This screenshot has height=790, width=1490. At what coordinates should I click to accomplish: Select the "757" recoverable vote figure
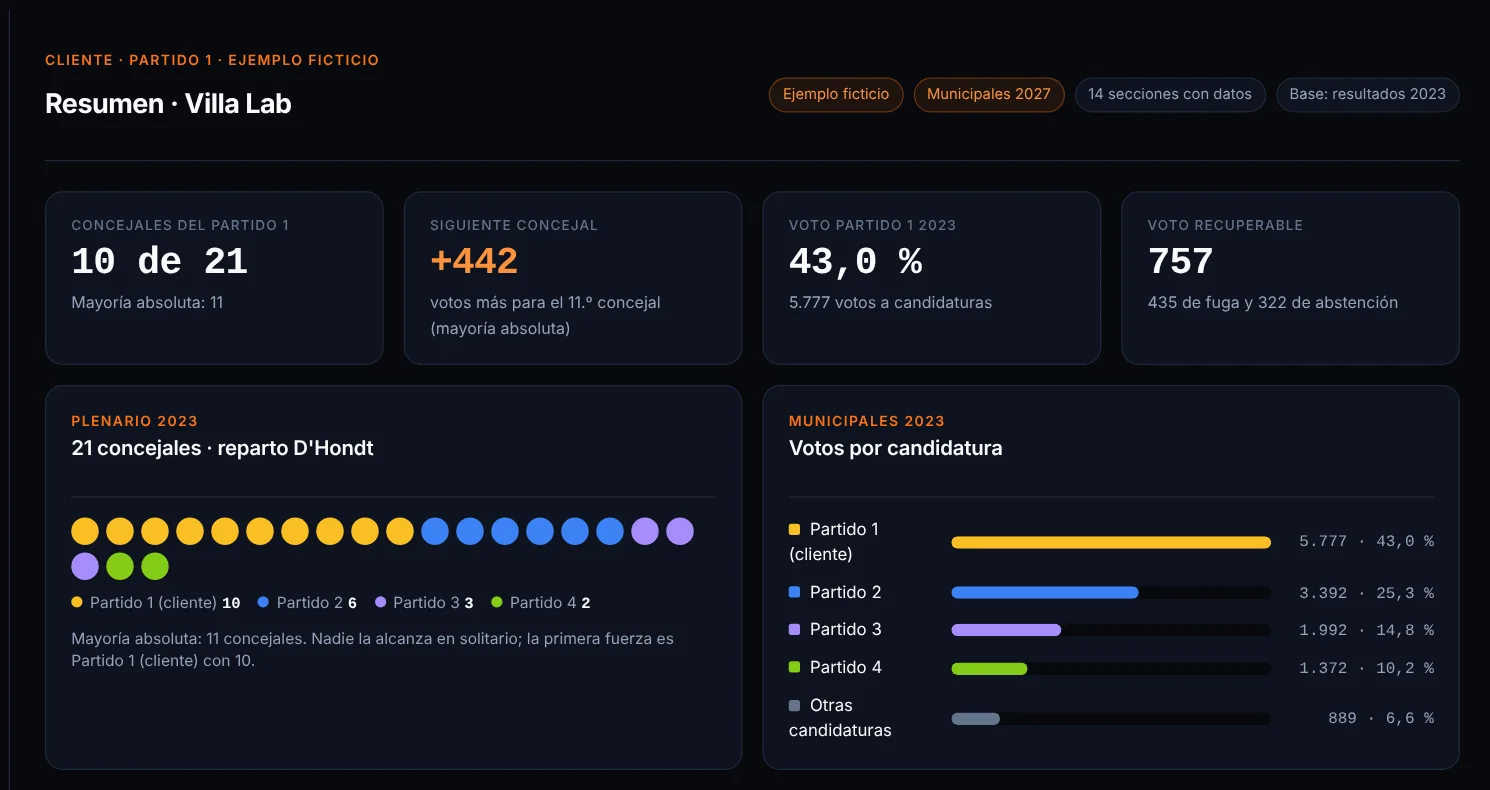pos(1180,262)
